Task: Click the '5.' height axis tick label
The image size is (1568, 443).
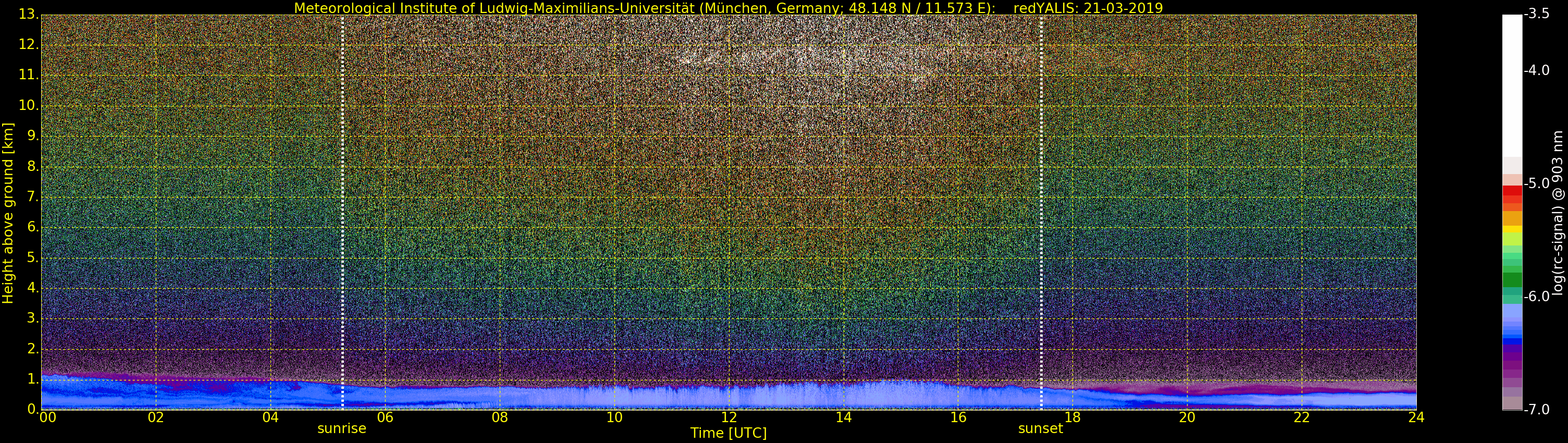Action: click(x=33, y=257)
